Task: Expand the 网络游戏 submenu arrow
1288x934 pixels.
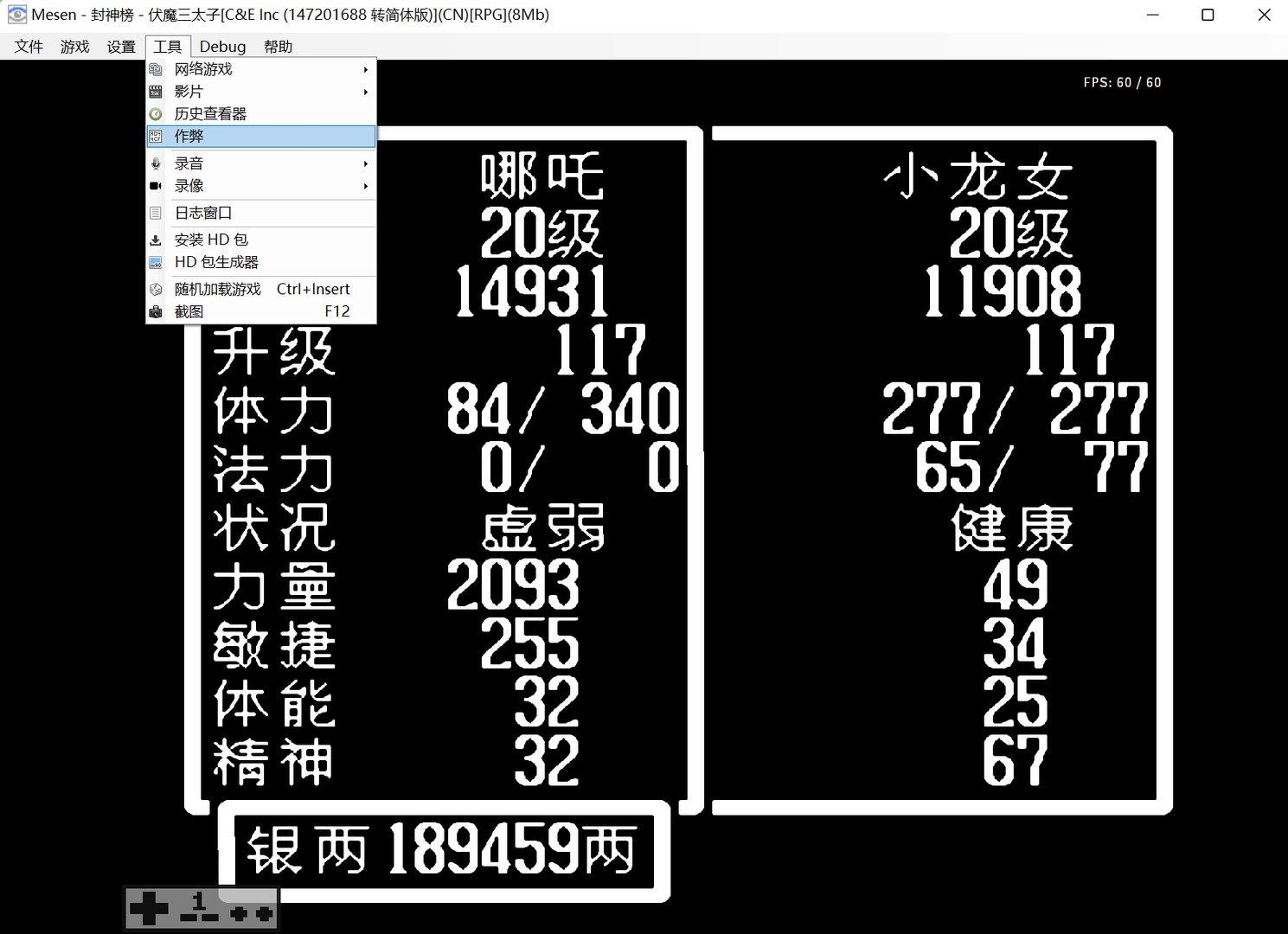Action: coord(365,69)
